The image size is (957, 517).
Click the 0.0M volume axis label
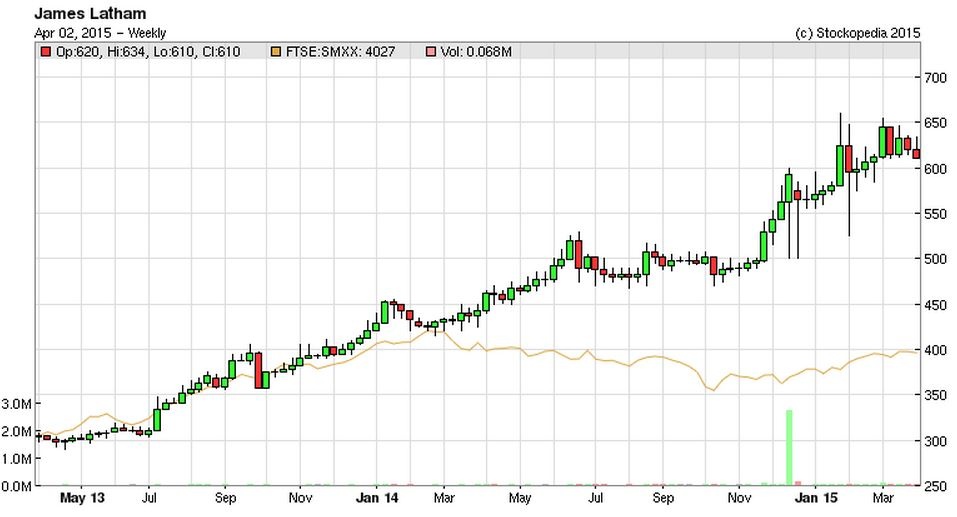pos(16,486)
